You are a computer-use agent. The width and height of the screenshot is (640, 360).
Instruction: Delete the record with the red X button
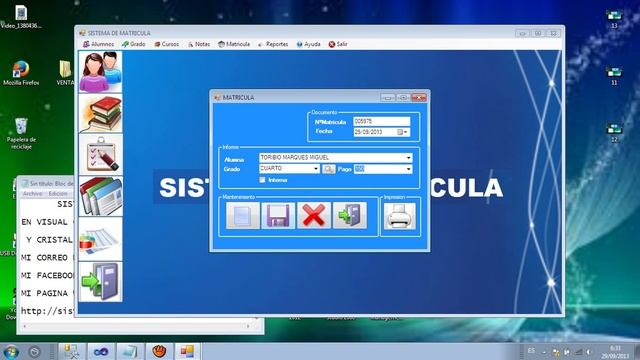point(314,216)
